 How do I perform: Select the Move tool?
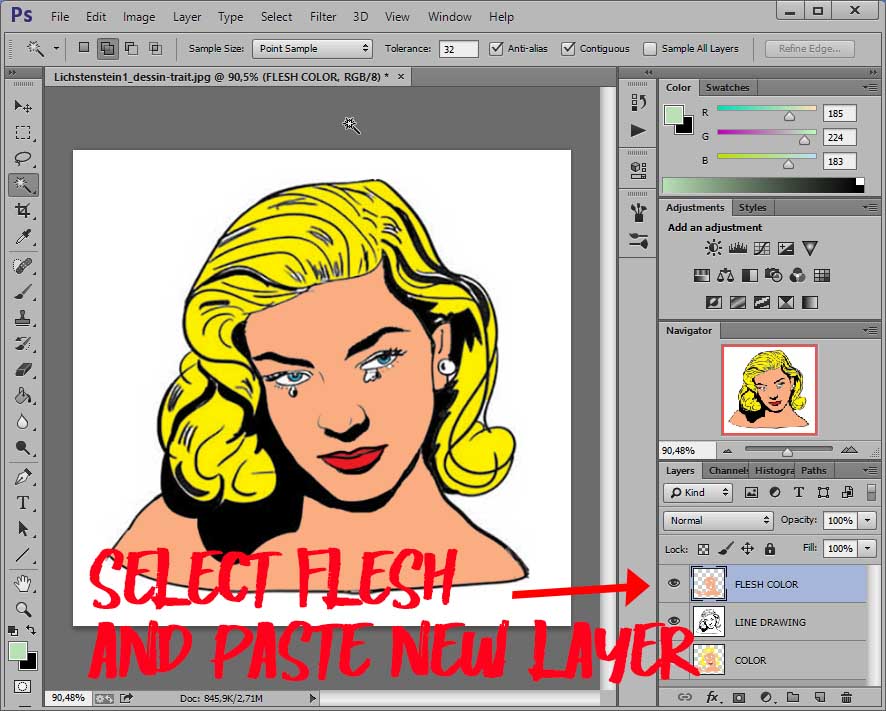click(x=23, y=106)
